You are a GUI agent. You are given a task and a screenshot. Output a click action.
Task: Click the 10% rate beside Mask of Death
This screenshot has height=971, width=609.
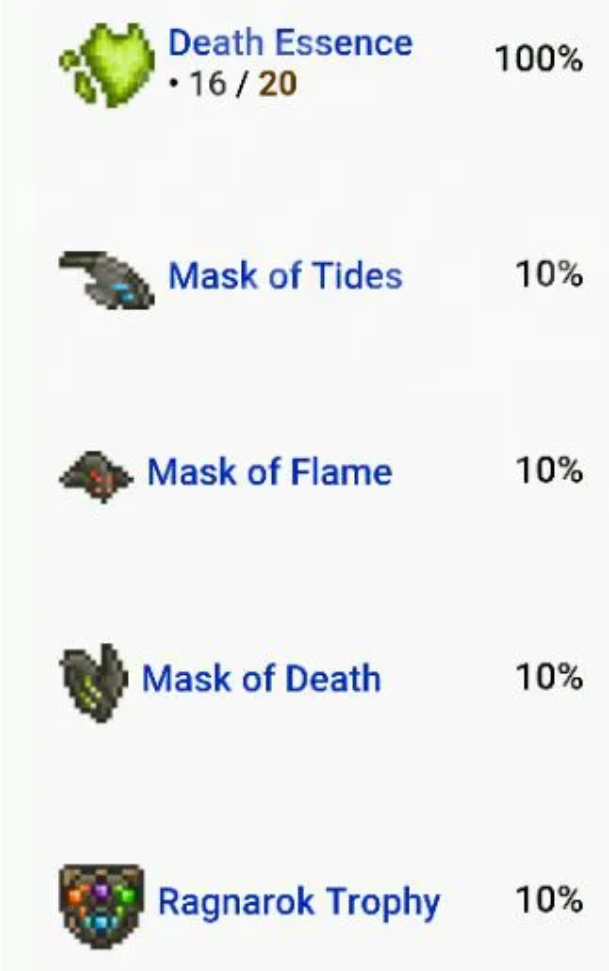pyautogui.click(x=549, y=677)
